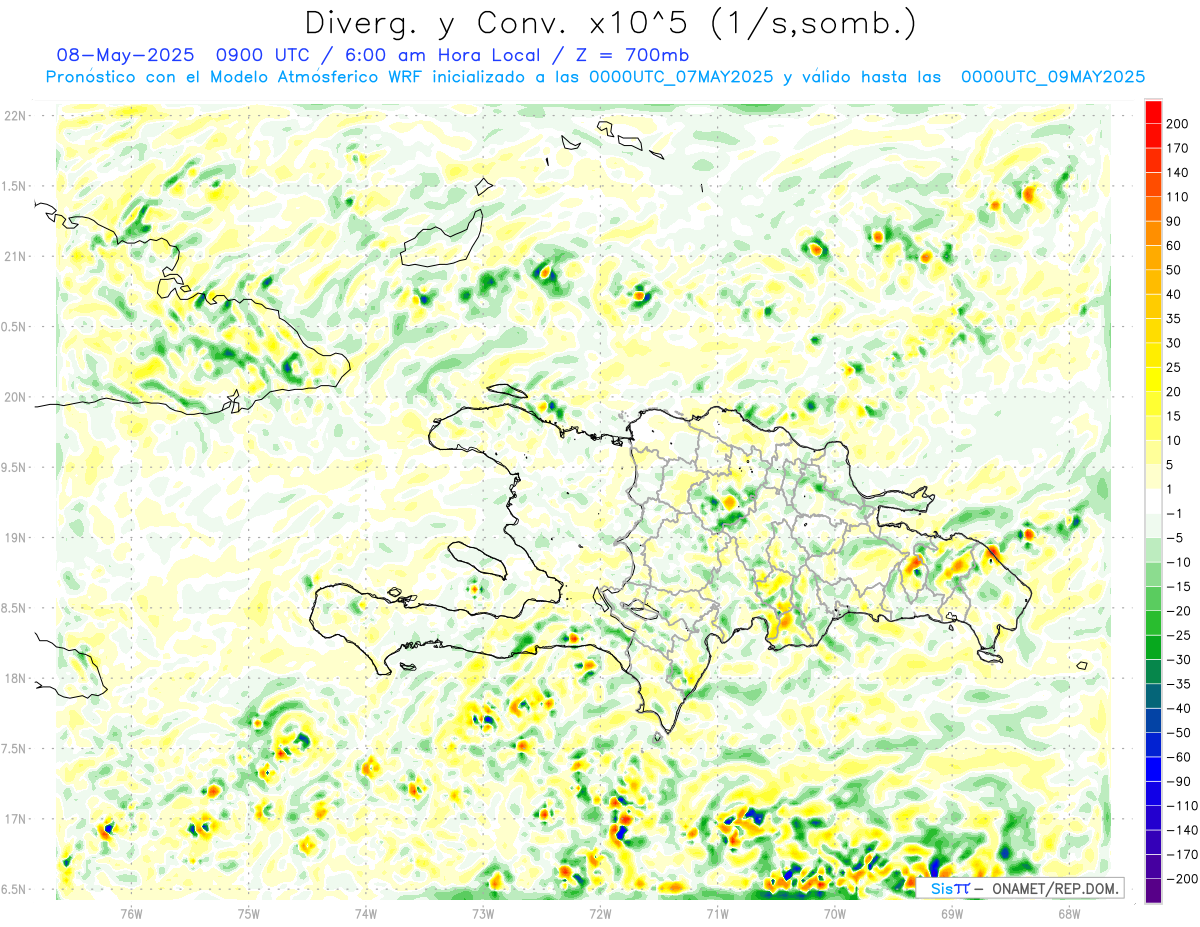1200x927 pixels.
Task: Click the "-110" colorbar label
Action: (x=1182, y=806)
